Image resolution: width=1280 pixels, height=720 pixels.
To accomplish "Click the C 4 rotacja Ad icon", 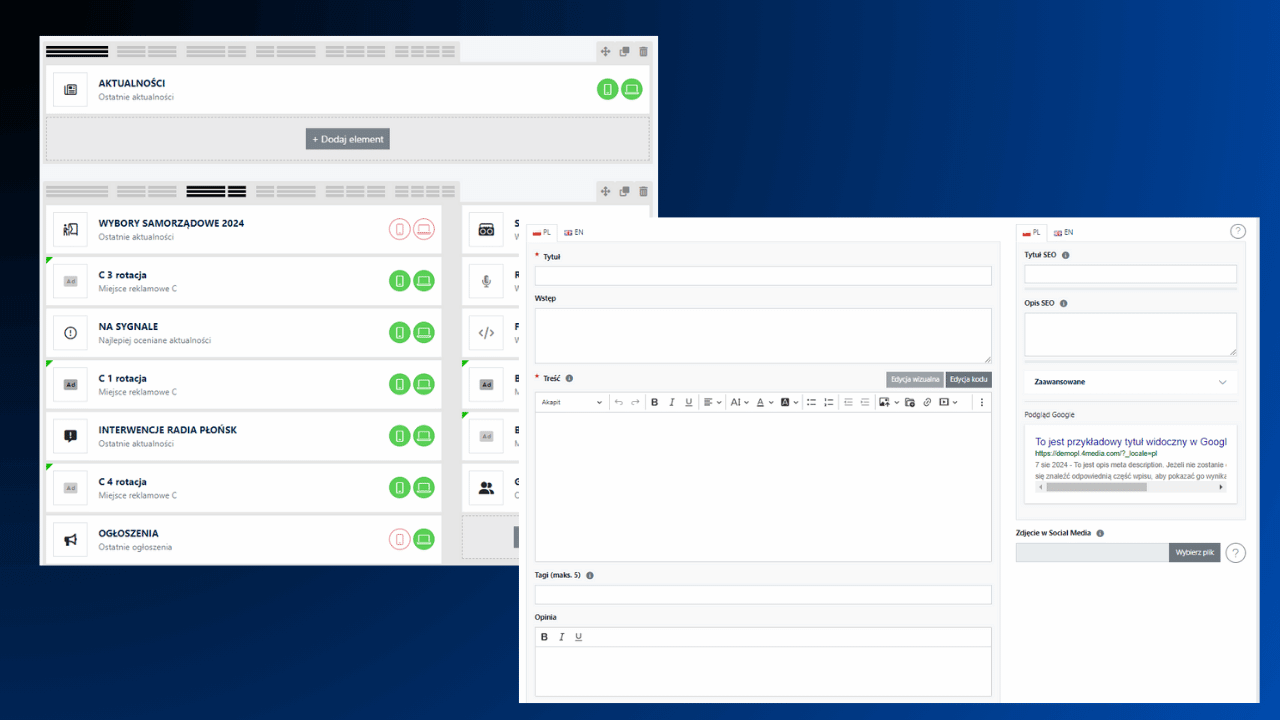I will [x=70, y=487].
